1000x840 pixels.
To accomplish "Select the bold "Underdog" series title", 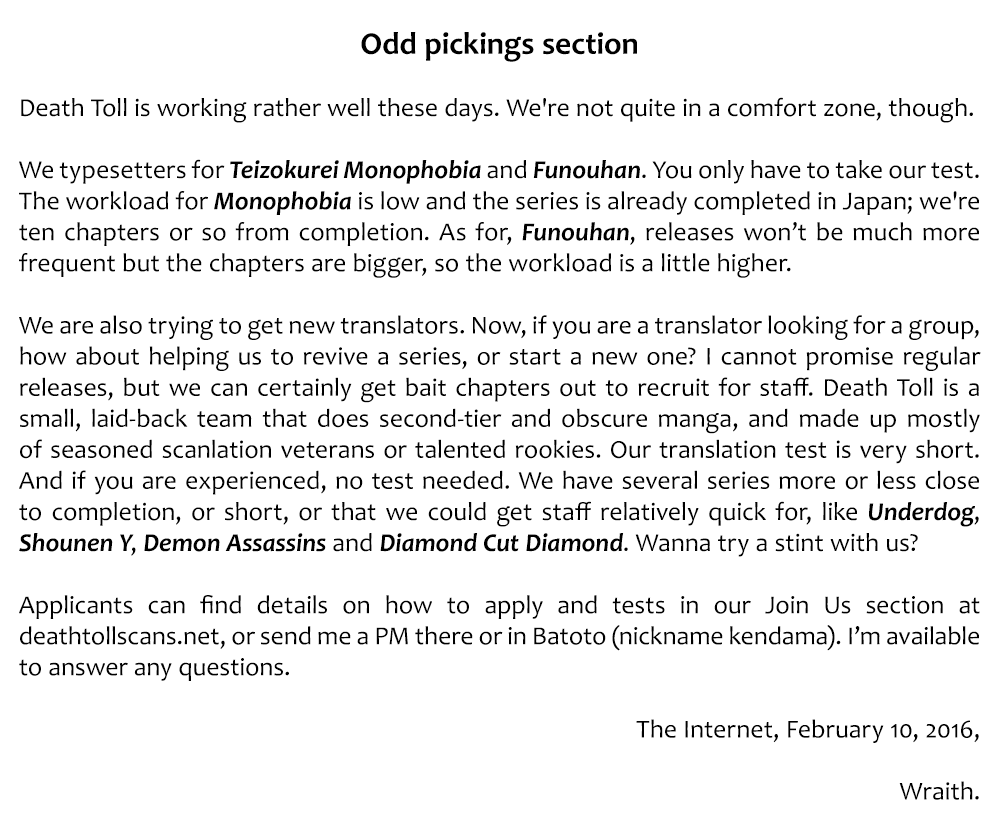I will click(x=920, y=513).
